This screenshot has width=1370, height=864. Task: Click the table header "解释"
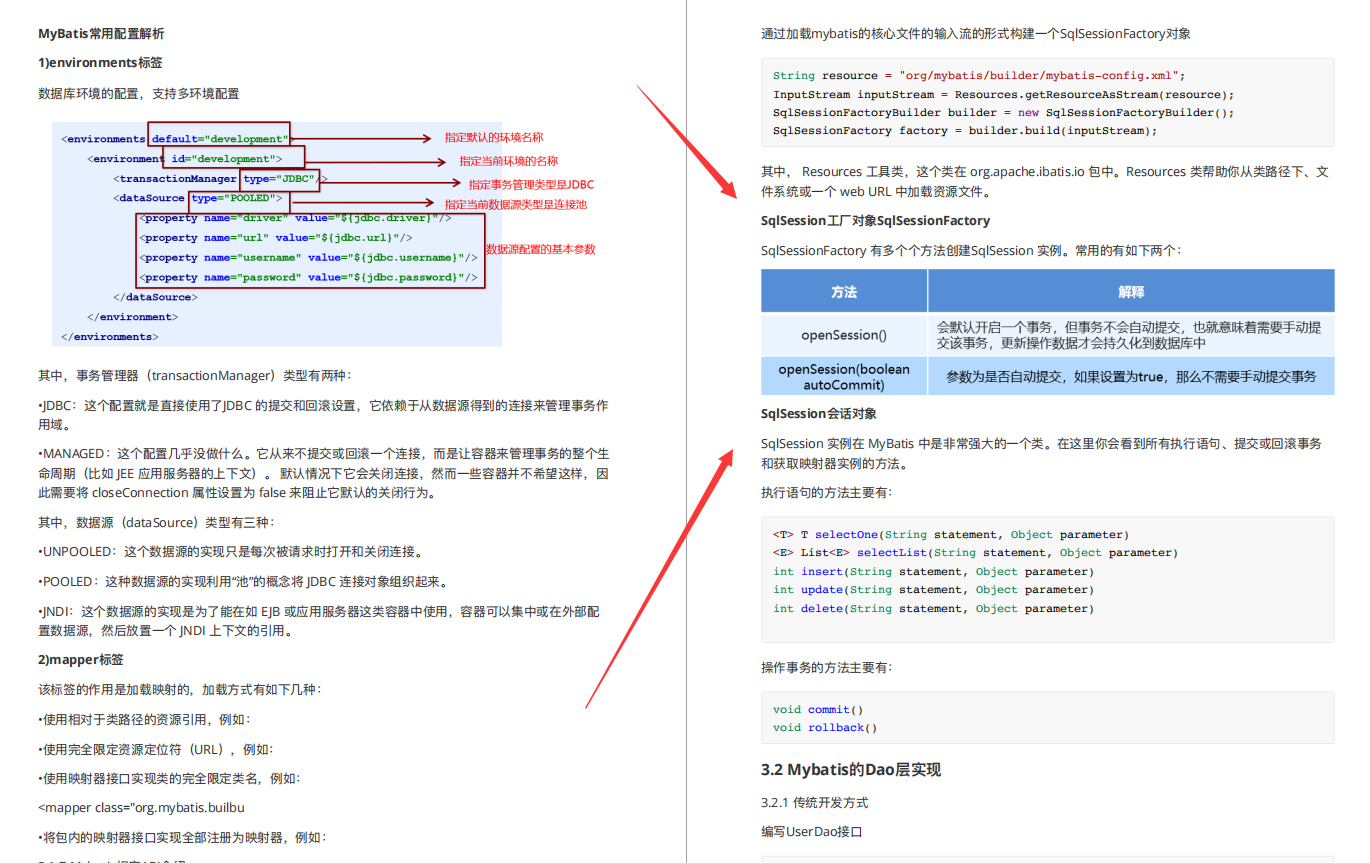tap(1131, 292)
